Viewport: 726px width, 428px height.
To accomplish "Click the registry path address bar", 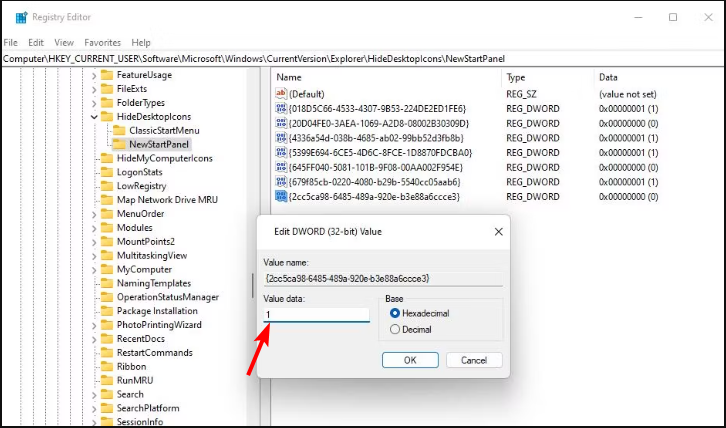I will 363,59.
